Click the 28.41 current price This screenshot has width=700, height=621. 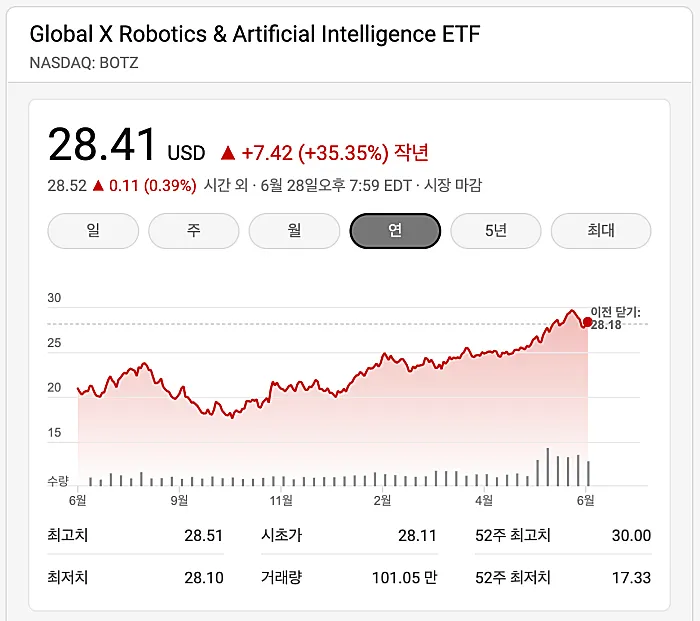coord(103,146)
